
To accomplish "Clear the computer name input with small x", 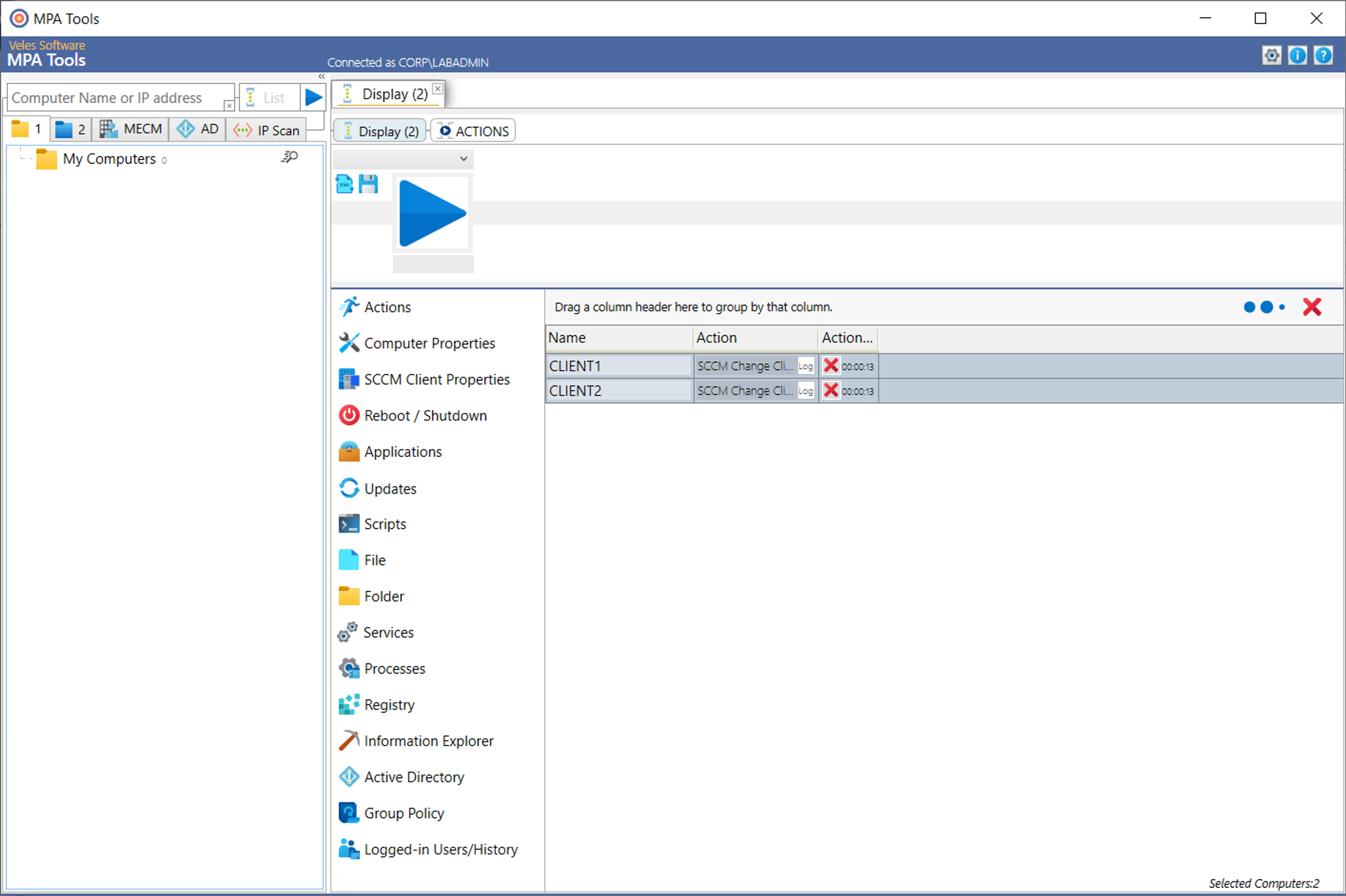I will coord(229,106).
